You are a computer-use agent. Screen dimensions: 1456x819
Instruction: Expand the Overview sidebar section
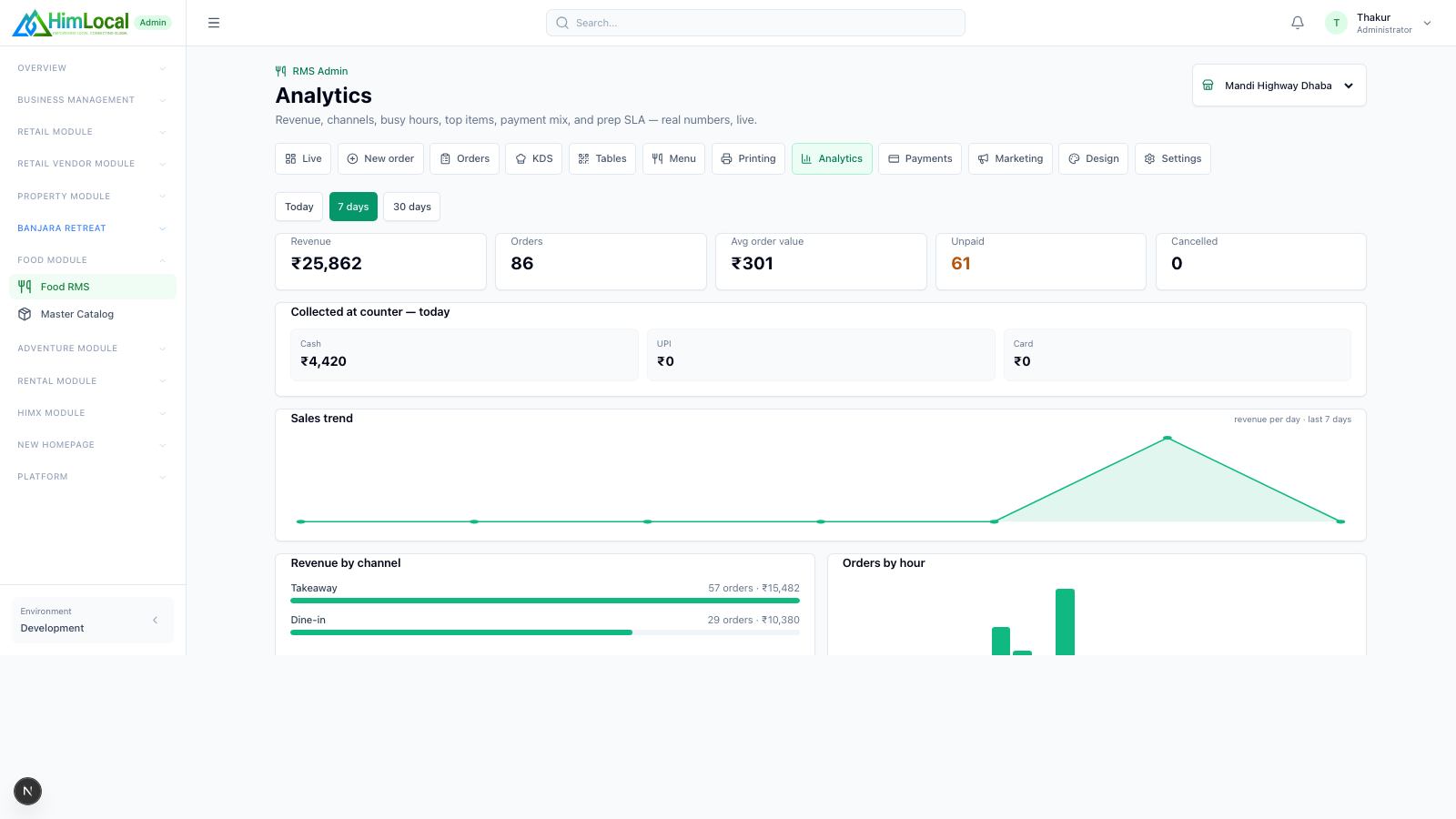point(92,68)
